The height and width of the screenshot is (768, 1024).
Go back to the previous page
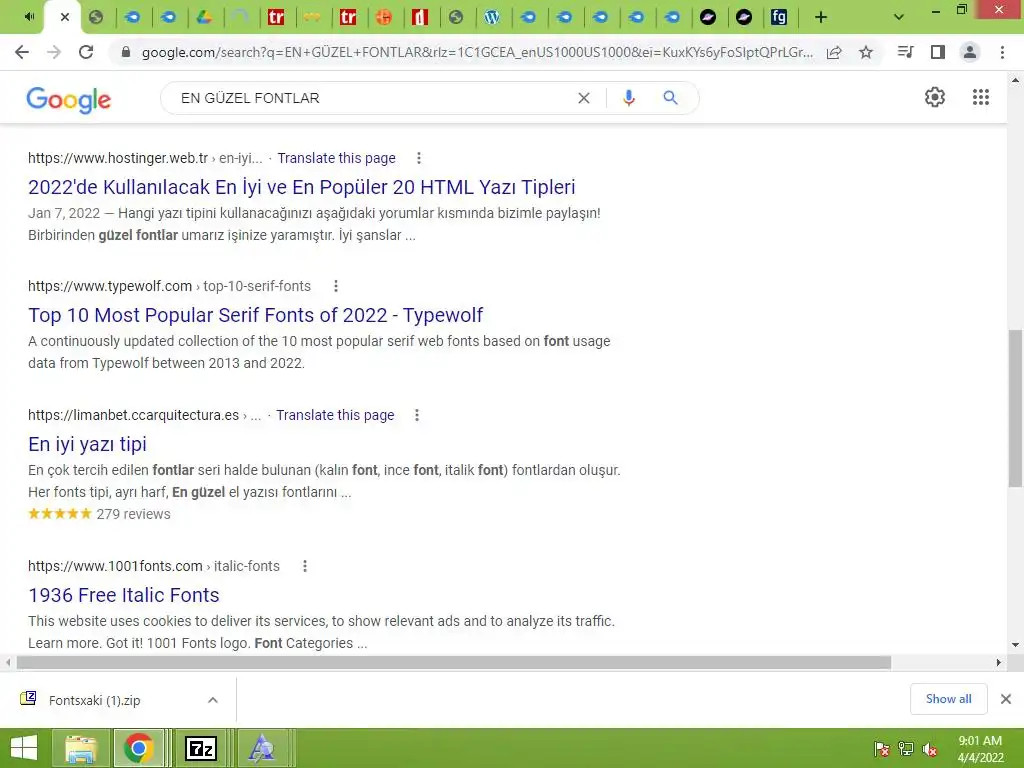[x=22, y=52]
